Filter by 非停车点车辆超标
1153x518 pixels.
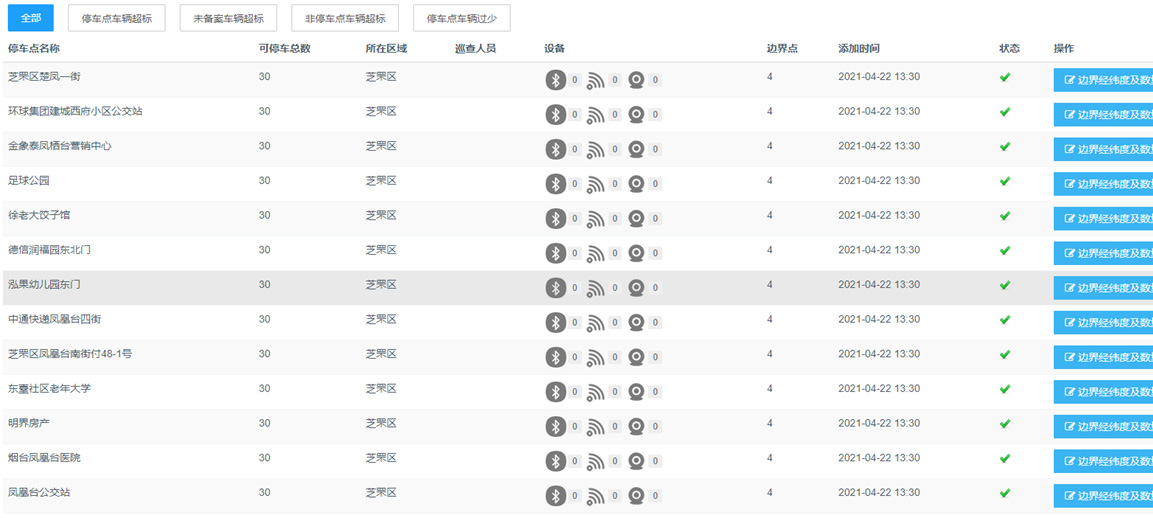tap(345, 18)
